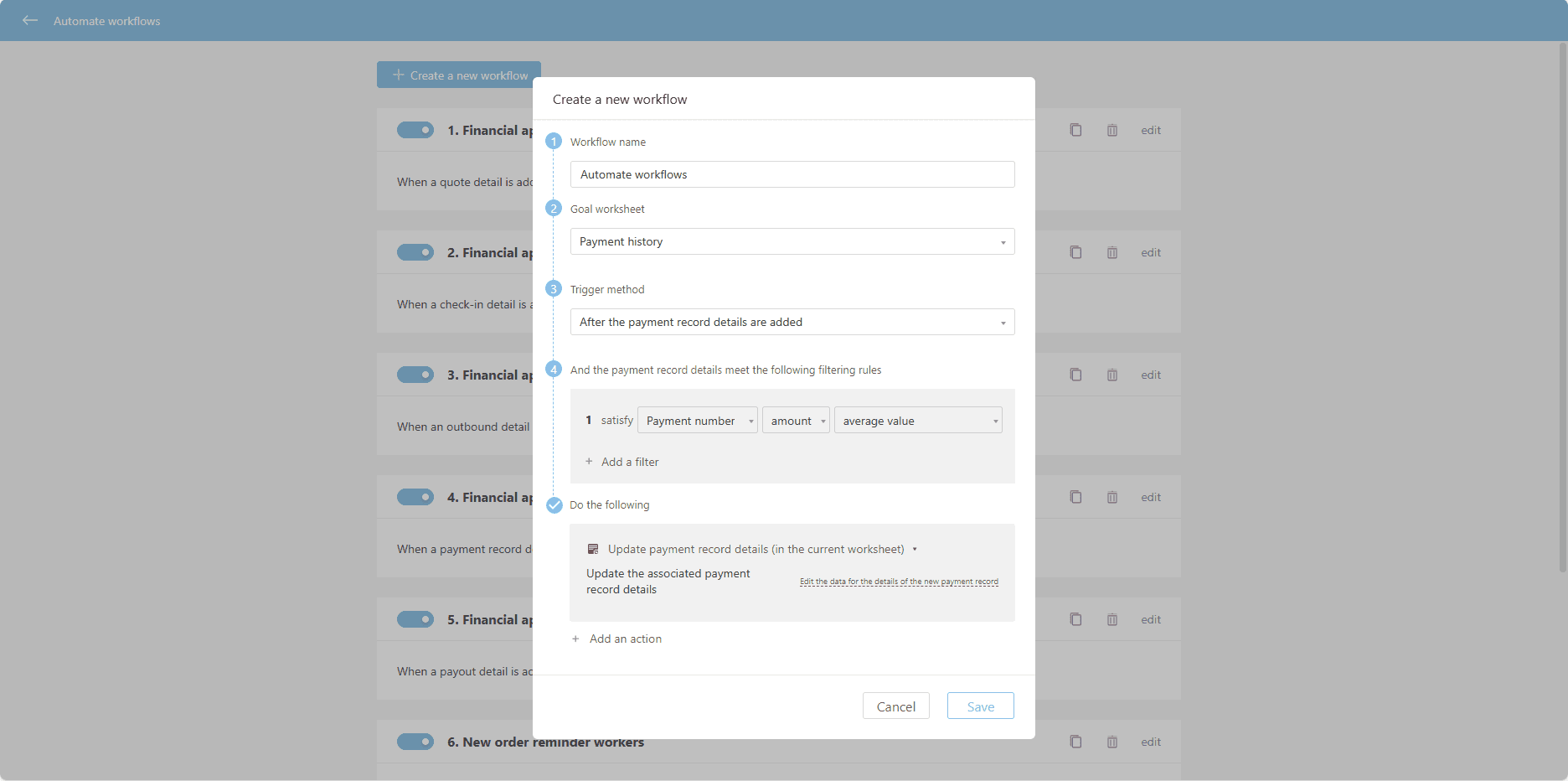Click the Workflow name input field
Viewport: 1568px width, 781px height.
tap(792, 174)
